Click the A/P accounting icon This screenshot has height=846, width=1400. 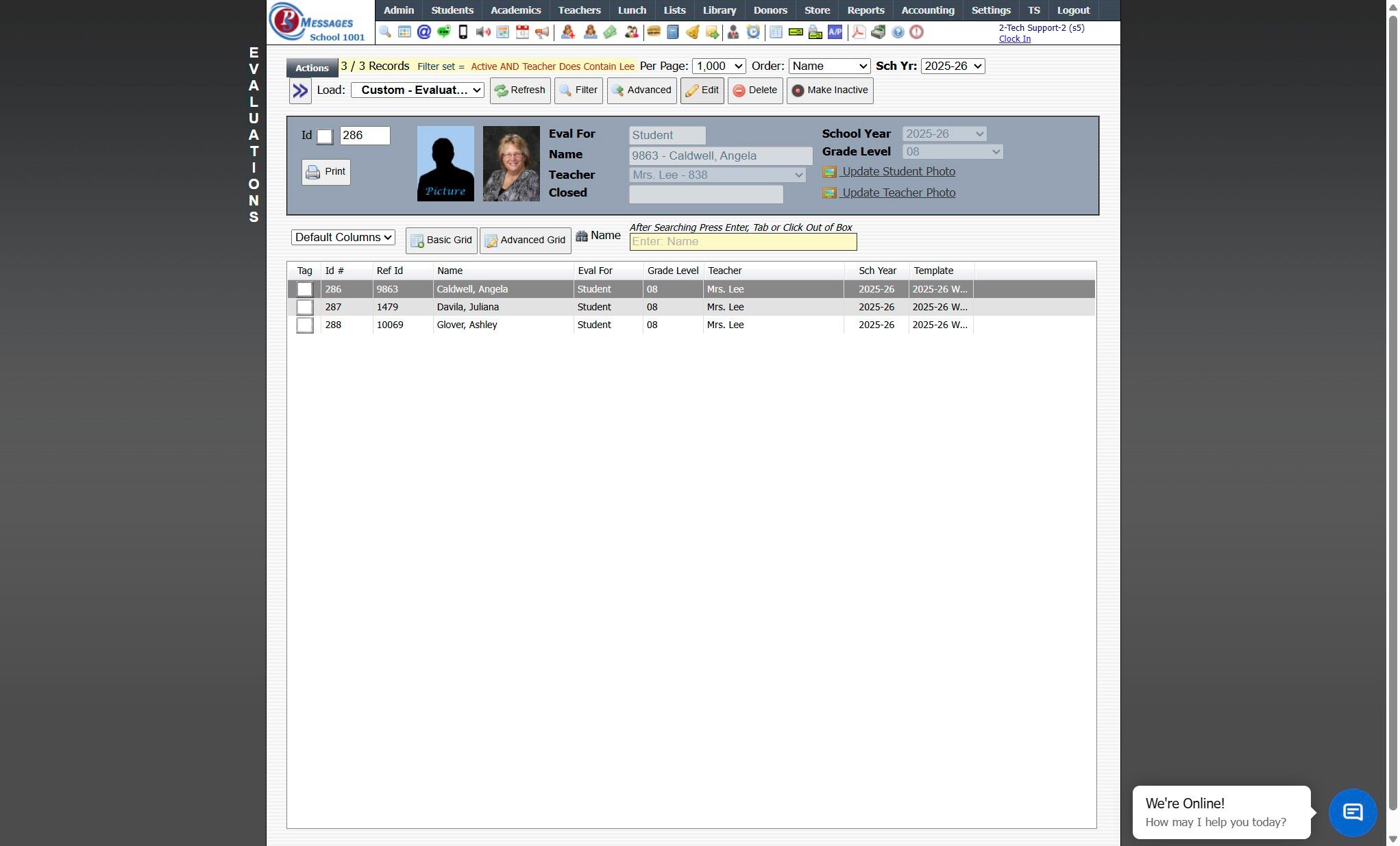coord(835,32)
